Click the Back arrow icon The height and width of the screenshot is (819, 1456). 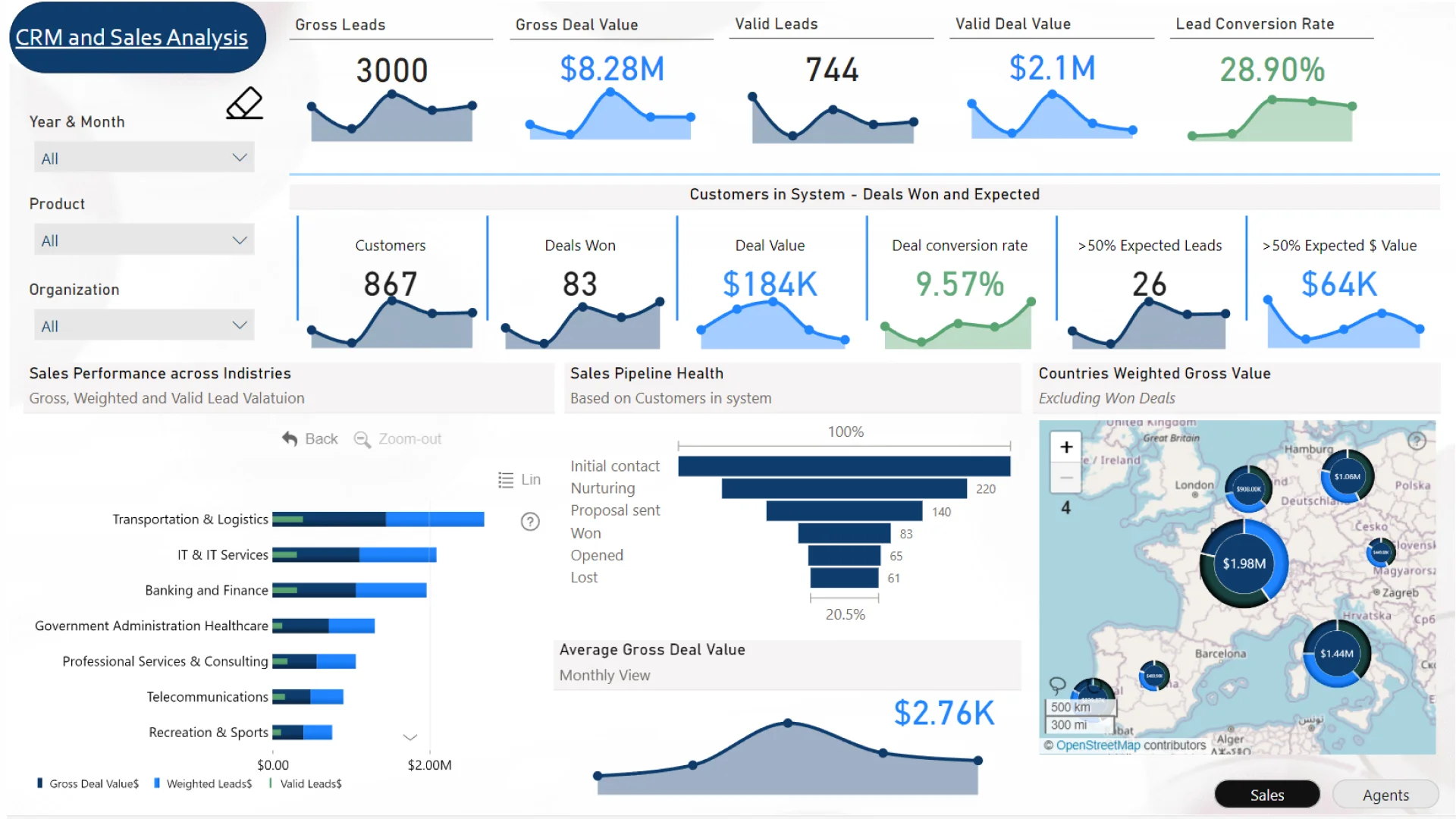(290, 439)
